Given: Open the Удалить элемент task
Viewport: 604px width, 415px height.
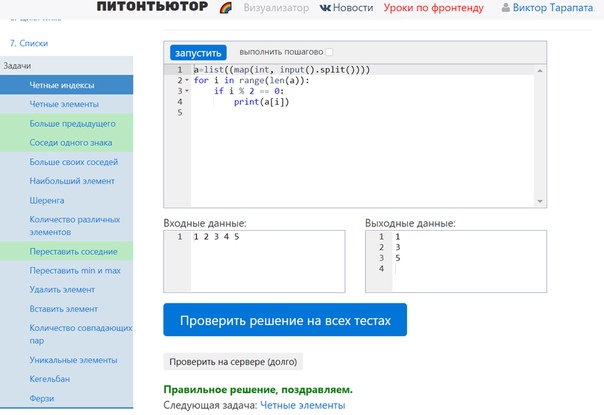Looking at the screenshot, I should pos(66,289).
